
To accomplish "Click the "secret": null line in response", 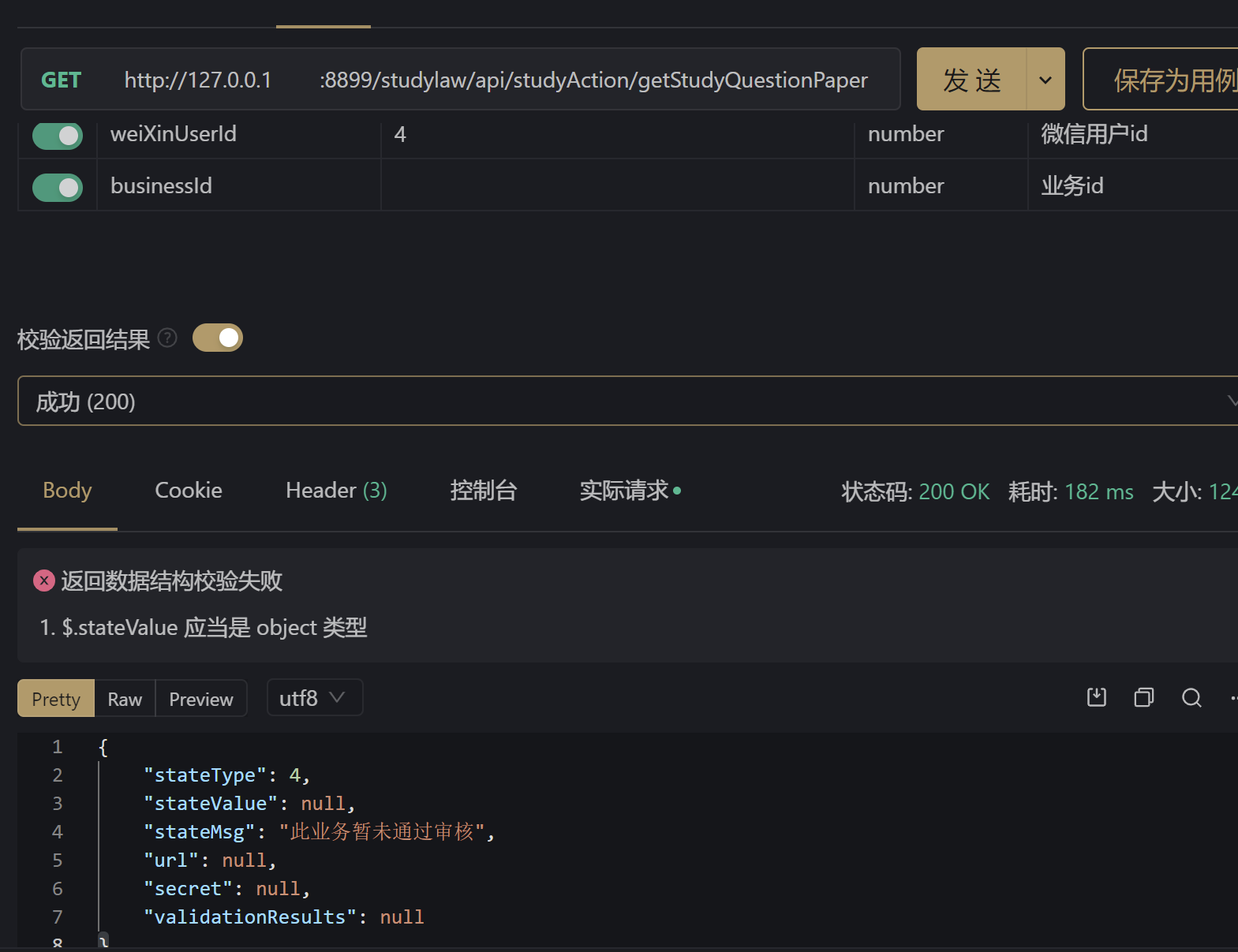I will pos(227,889).
